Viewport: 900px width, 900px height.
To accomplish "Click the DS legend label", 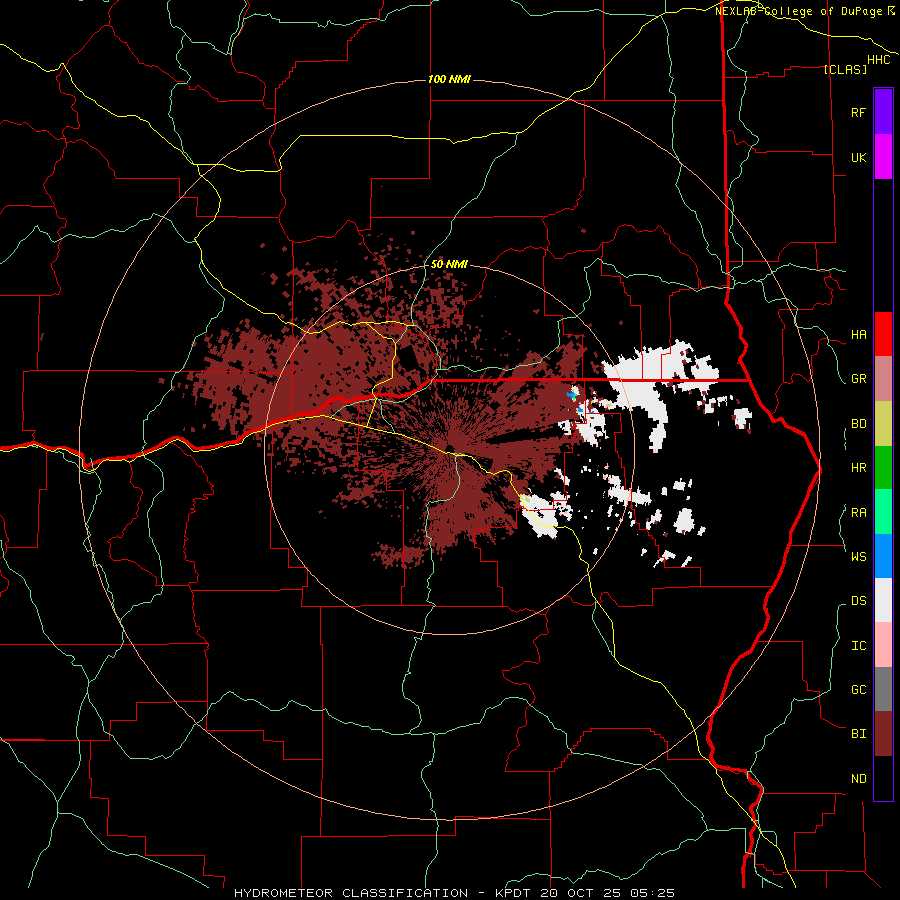I will (x=858, y=600).
